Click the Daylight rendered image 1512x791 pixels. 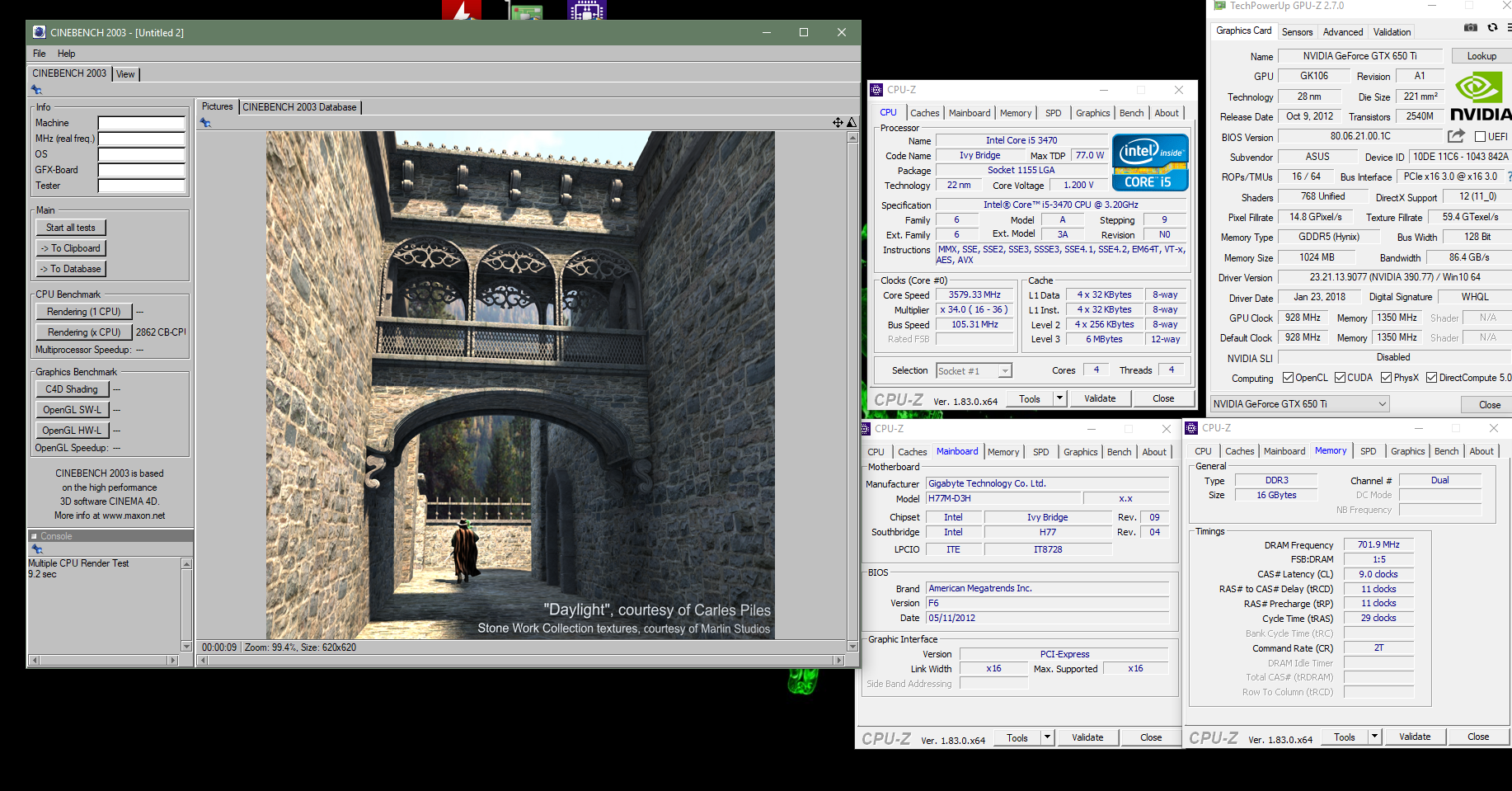(x=520, y=385)
